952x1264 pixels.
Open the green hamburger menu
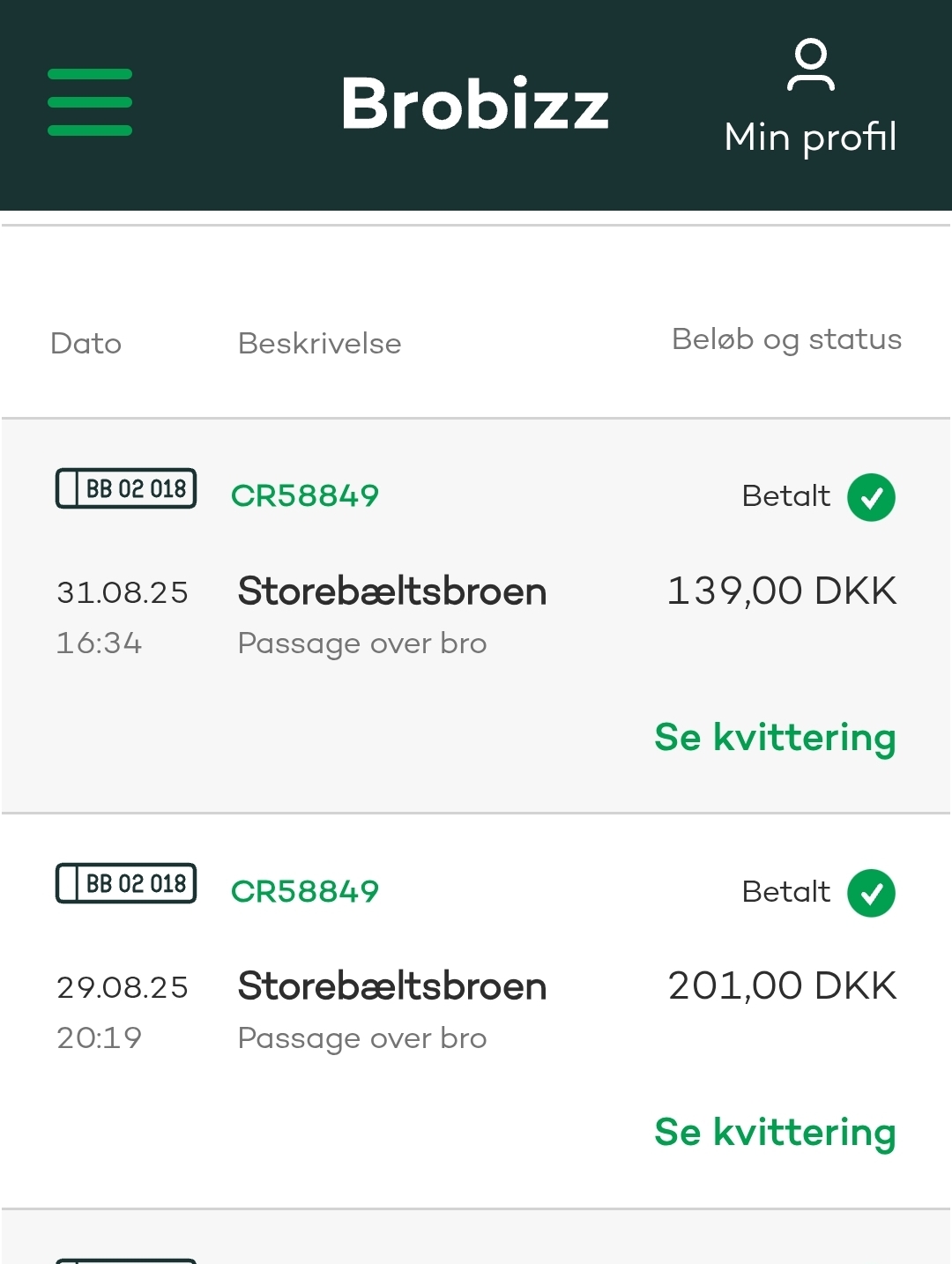[90, 102]
